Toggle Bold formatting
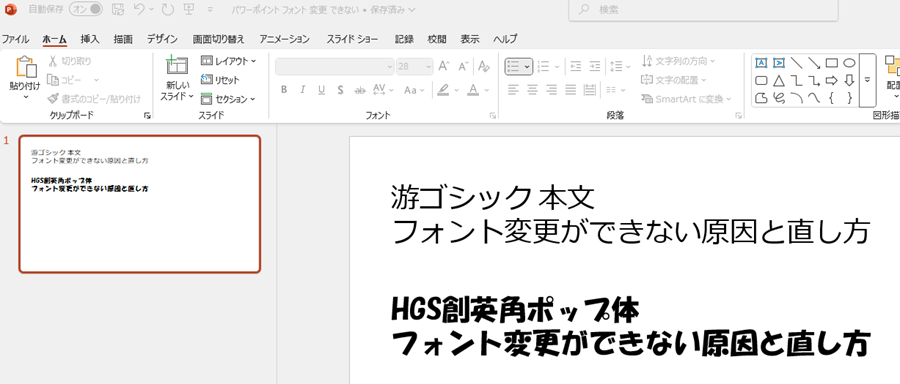The width and height of the screenshot is (900, 384). coord(284,90)
